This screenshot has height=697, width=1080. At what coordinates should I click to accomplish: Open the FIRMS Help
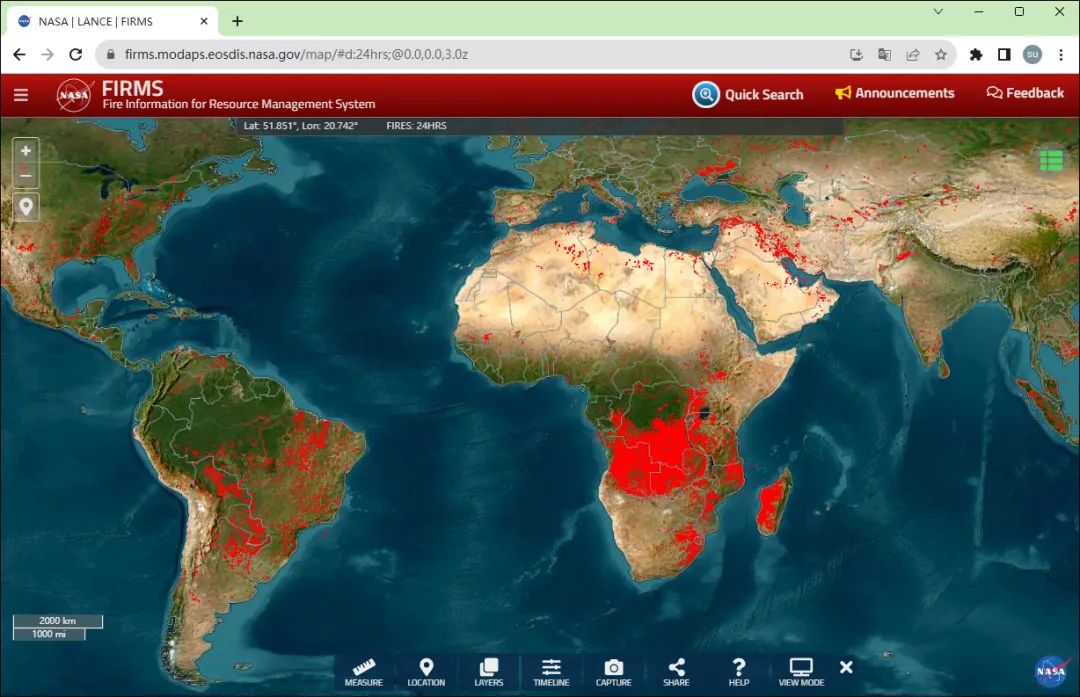(739, 671)
